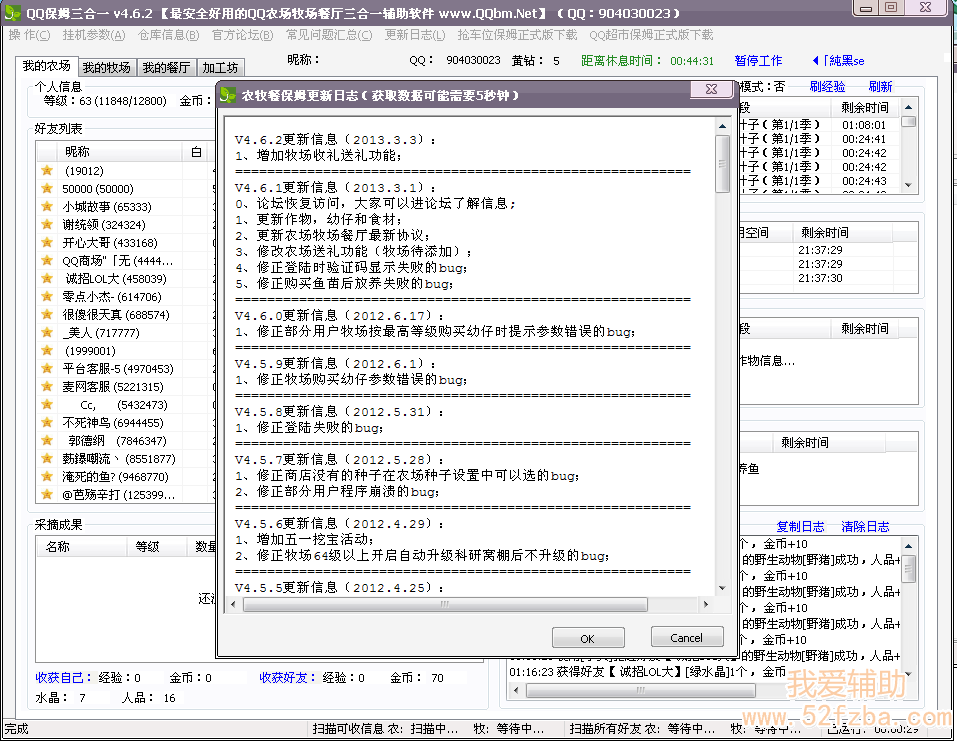Image resolution: width=957 pixels, height=741 pixels.
Task: Click the 刷经验 link
Action: [827, 87]
